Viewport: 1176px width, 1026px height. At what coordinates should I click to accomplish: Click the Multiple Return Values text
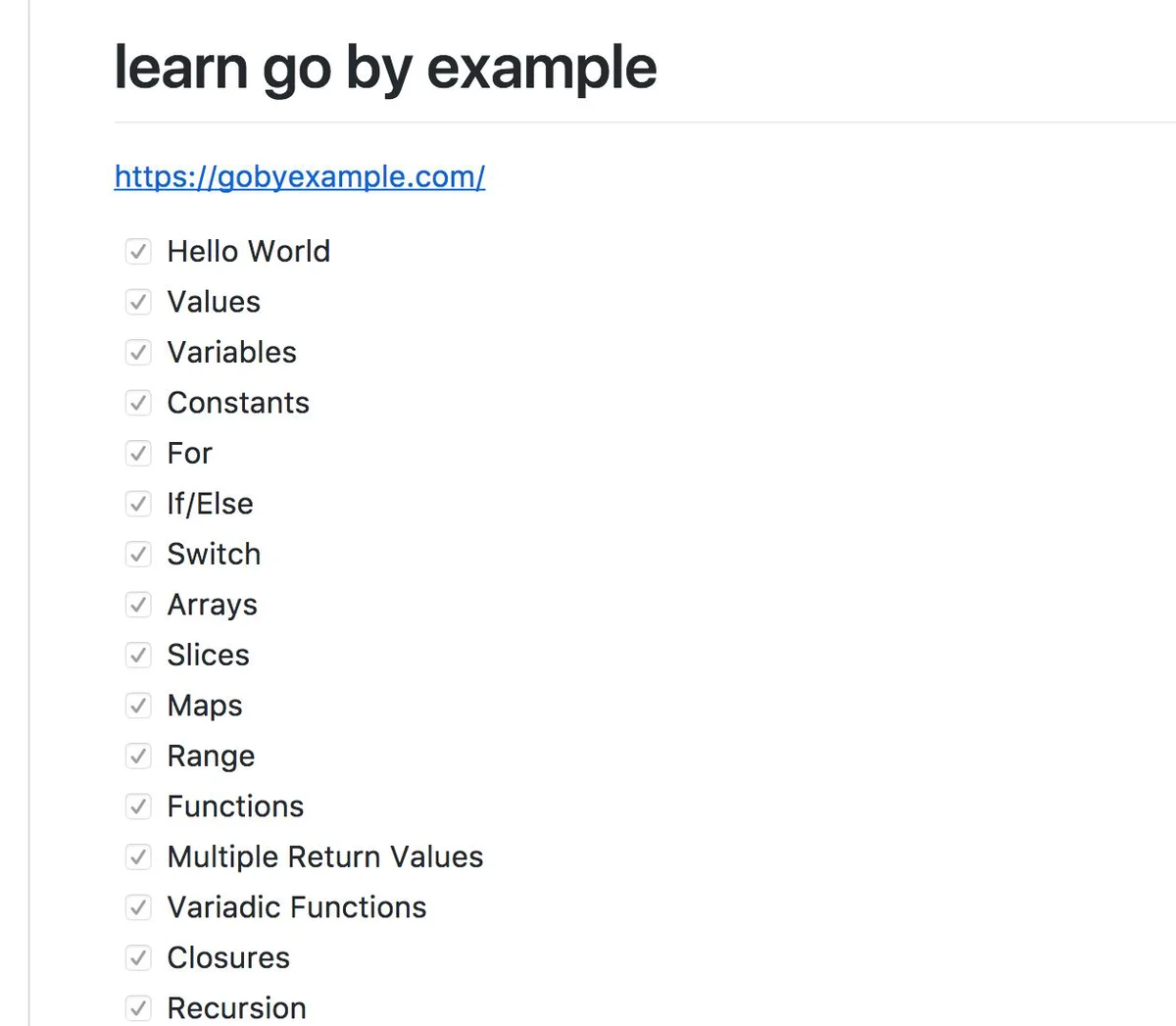pyautogui.click(x=325, y=857)
